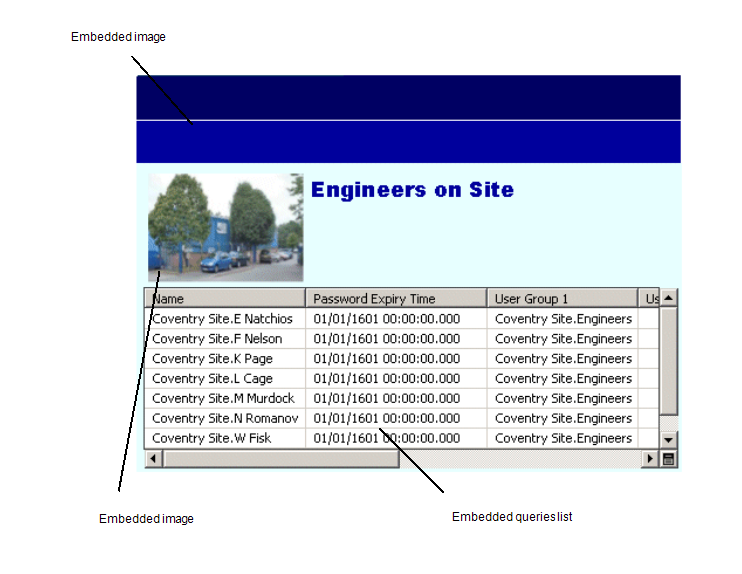Click the expiry time in E Natchios row
Viewport: 742px width, 574px height.
tap(396, 318)
